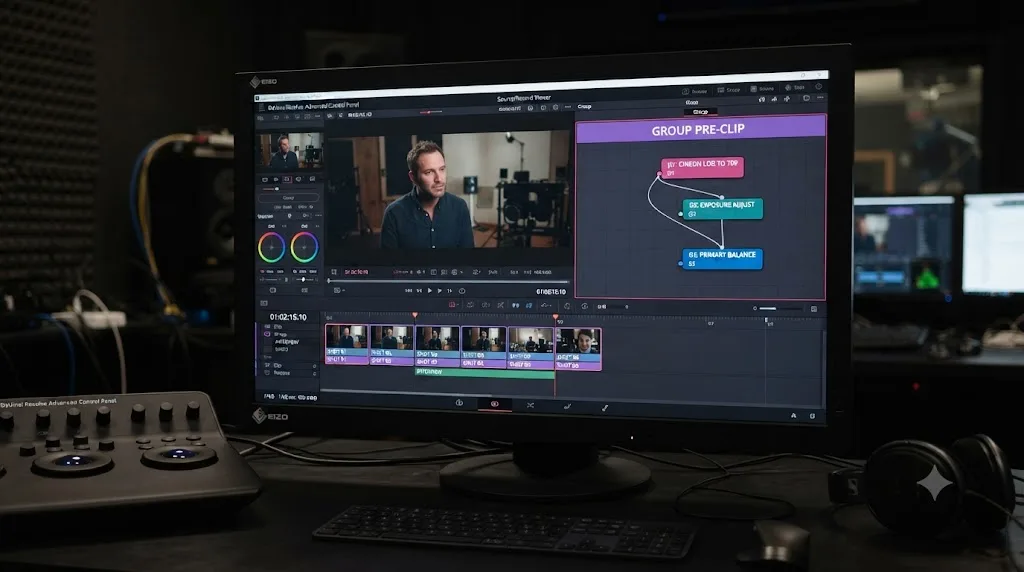Click the loop playback icon in transport
The height and width of the screenshot is (572, 1024).
(x=462, y=291)
